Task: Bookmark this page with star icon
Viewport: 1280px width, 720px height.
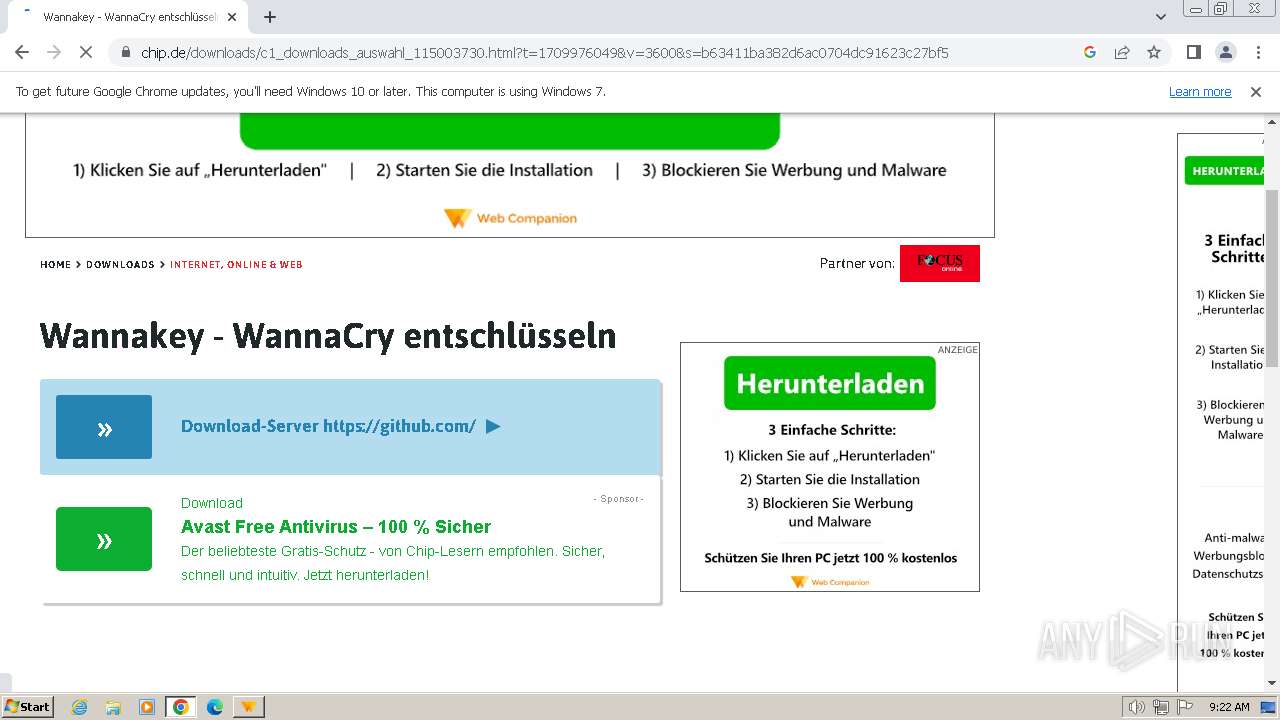Action: pyautogui.click(x=1154, y=52)
